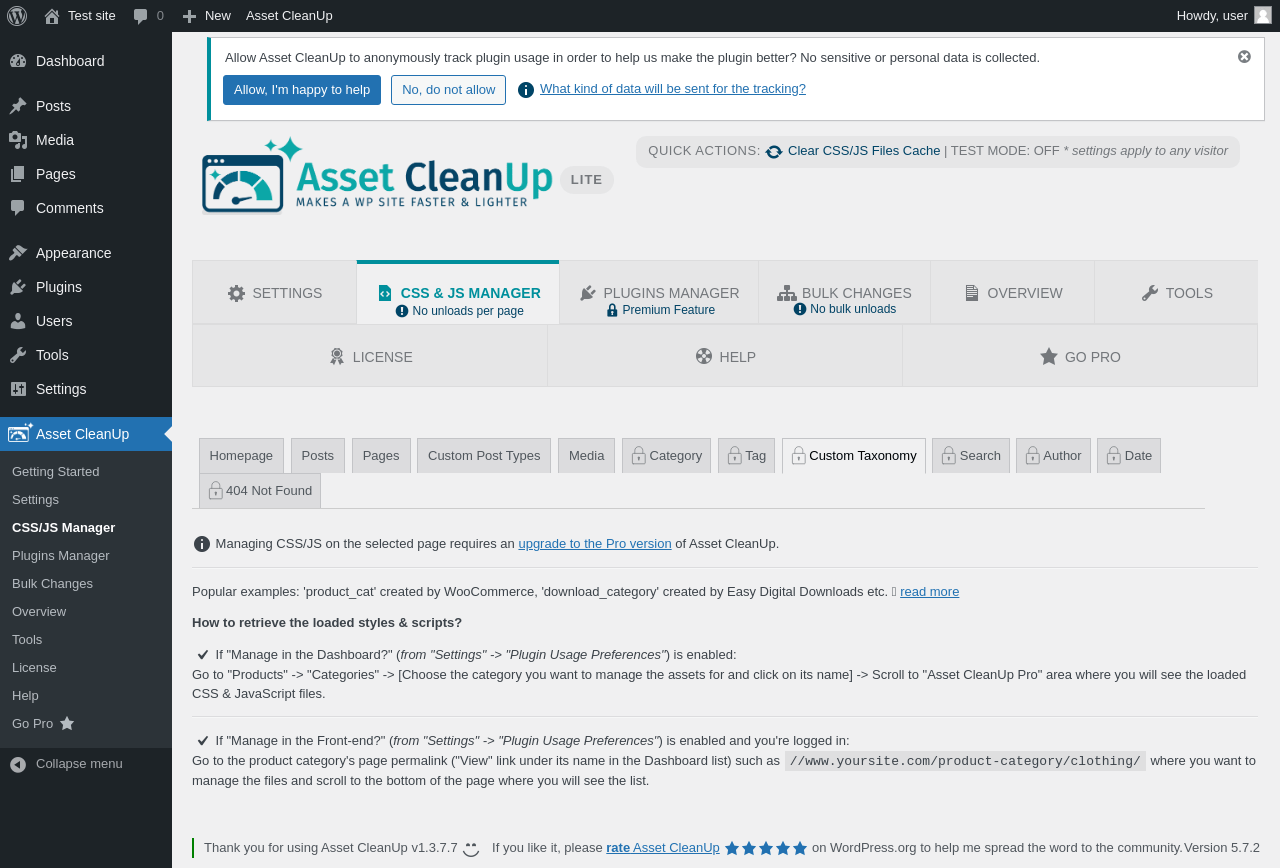Open the locked Date sub-tab

tap(1129, 456)
